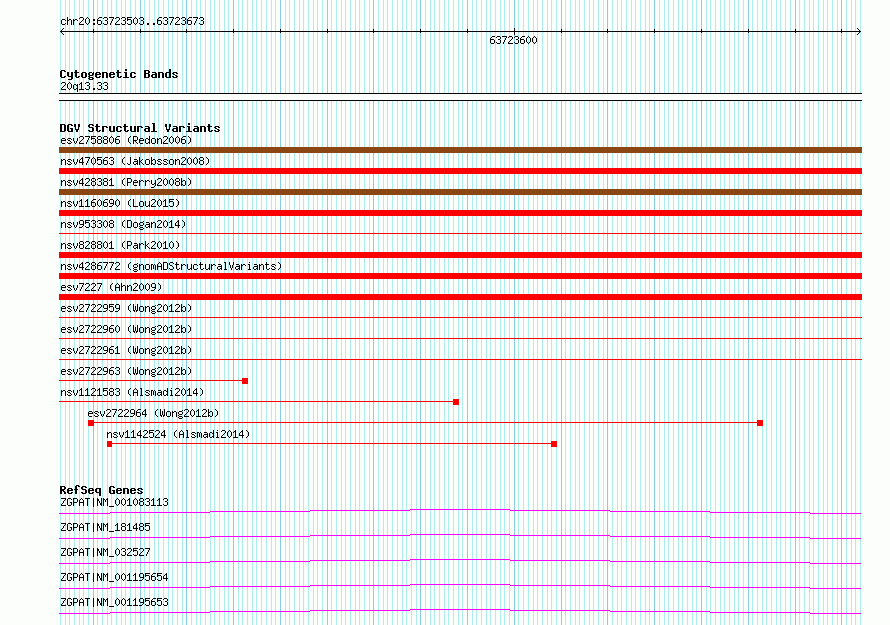Open variant nsv953308 (Dogan2014) label
Image resolution: width=890 pixels, height=625 pixels.
(x=123, y=224)
